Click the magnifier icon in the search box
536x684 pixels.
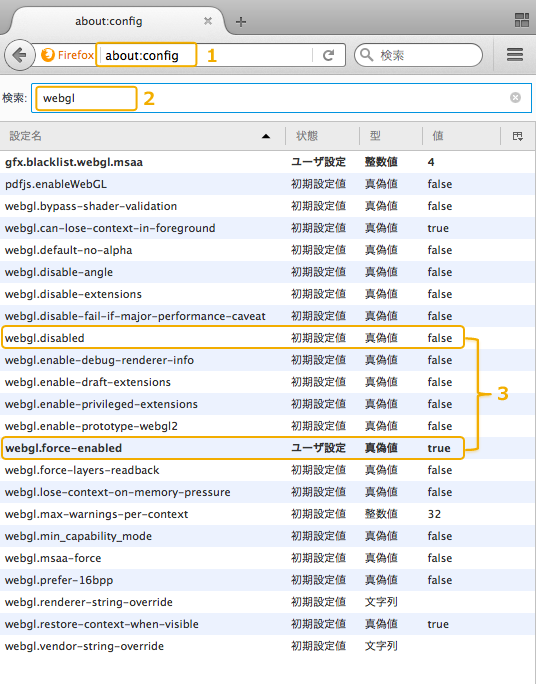pos(366,55)
